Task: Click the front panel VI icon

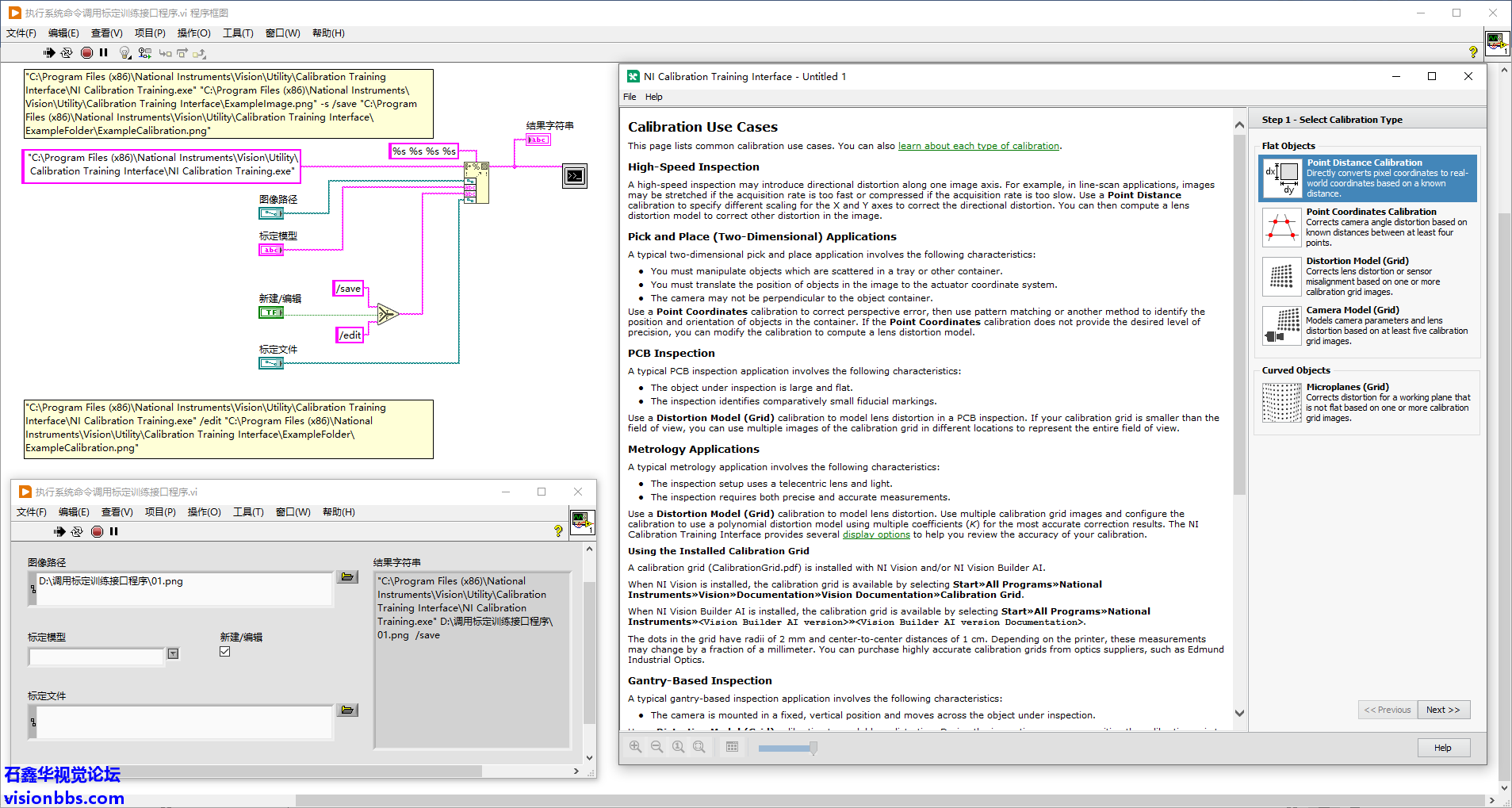Action: coord(583,521)
